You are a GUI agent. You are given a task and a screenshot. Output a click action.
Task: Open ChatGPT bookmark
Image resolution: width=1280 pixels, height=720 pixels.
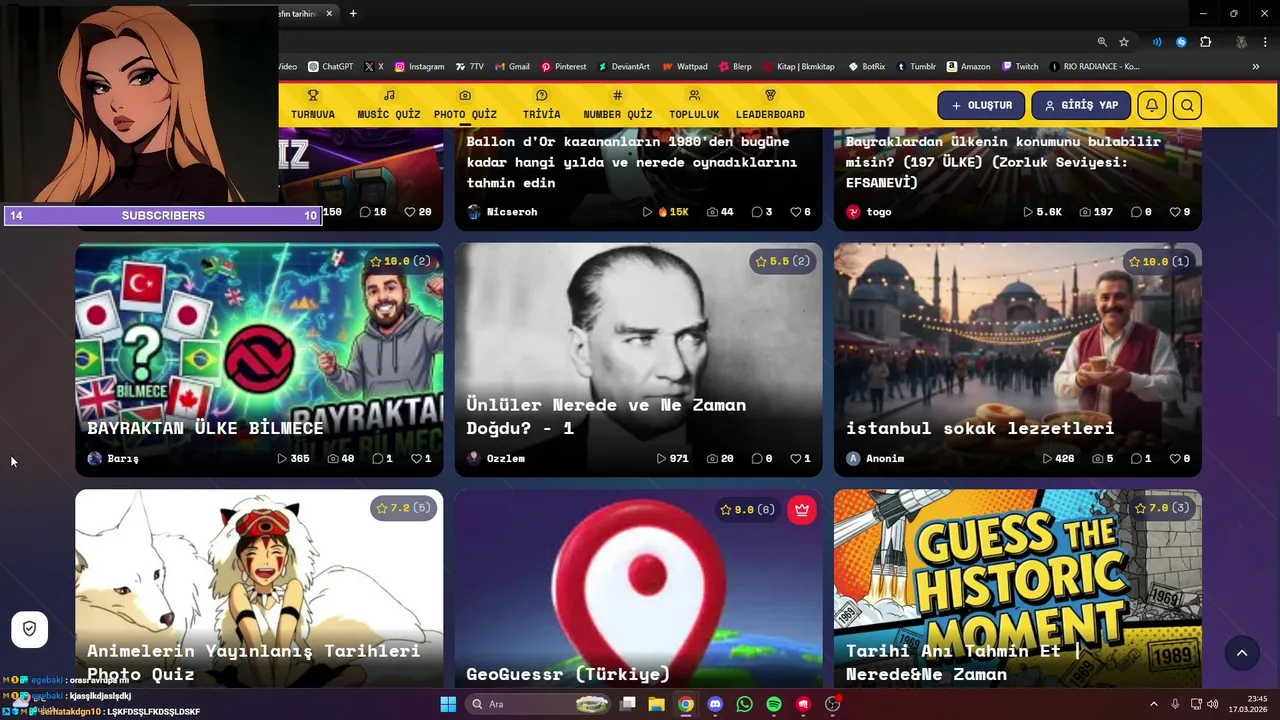coord(331,67)
